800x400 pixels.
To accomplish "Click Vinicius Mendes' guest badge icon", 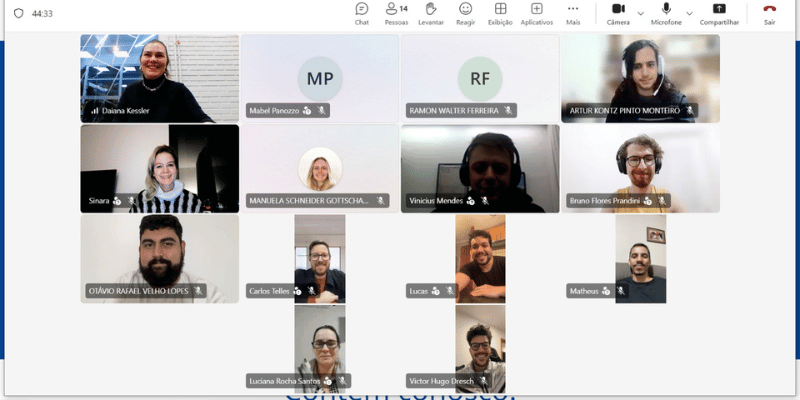I will 470,201.
